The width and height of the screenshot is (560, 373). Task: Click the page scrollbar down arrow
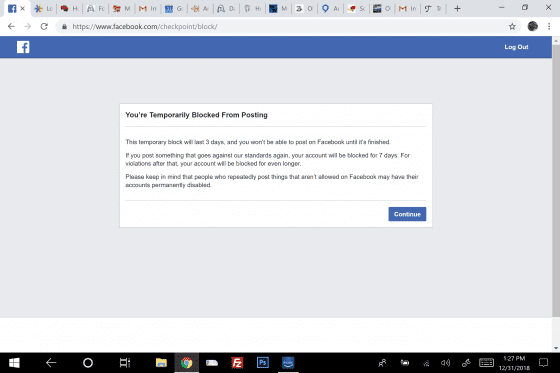[x=556, y=348]
